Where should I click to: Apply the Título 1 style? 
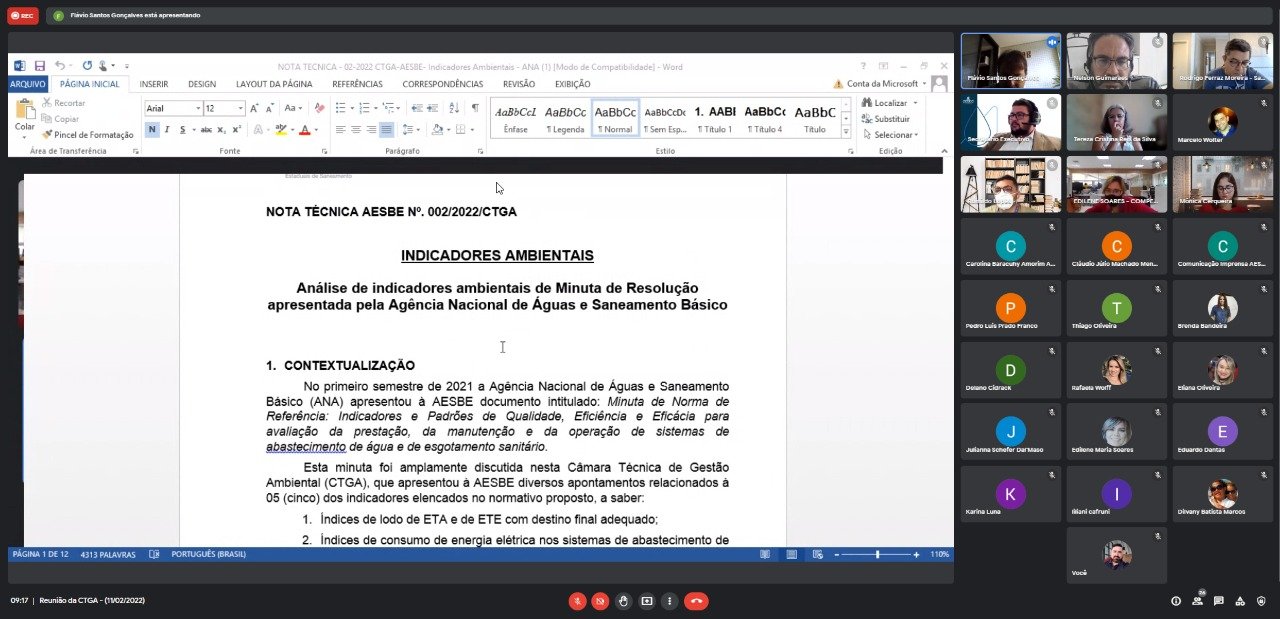click(x=715, y=118)
